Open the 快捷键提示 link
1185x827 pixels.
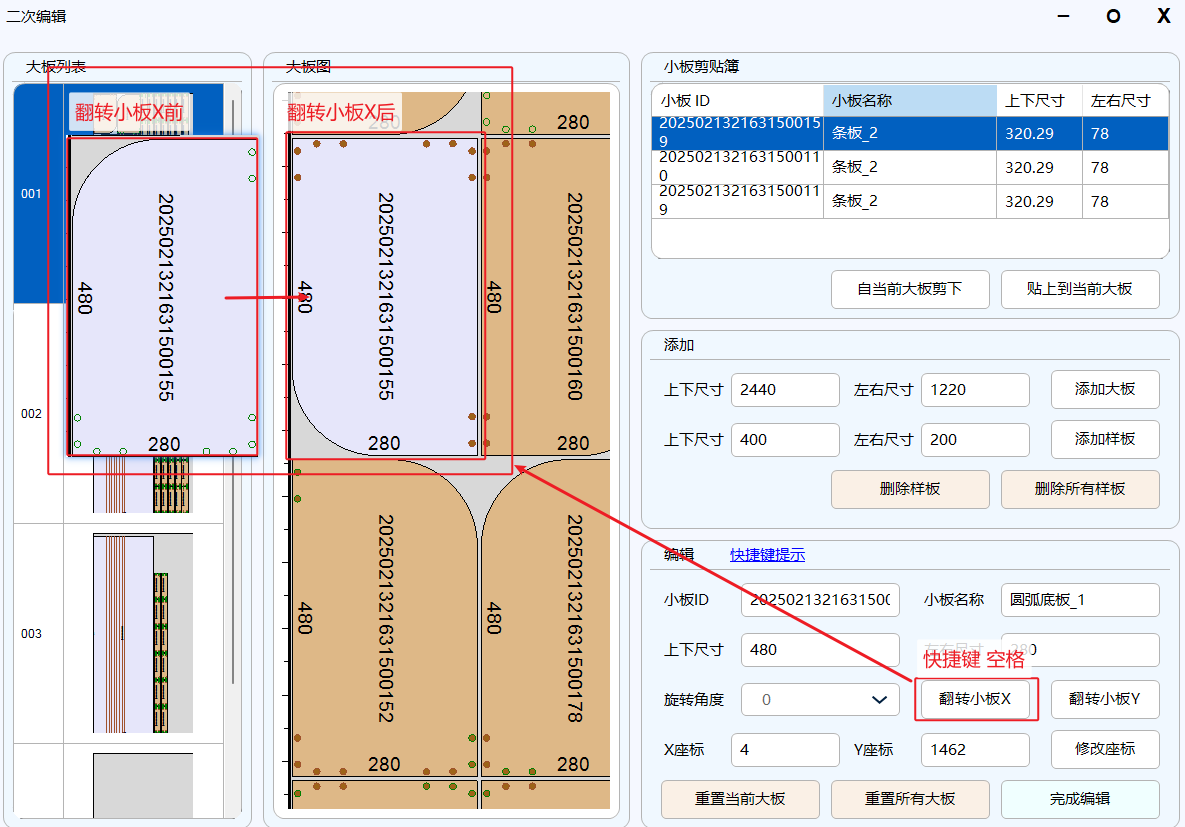[x=767, y=555]
